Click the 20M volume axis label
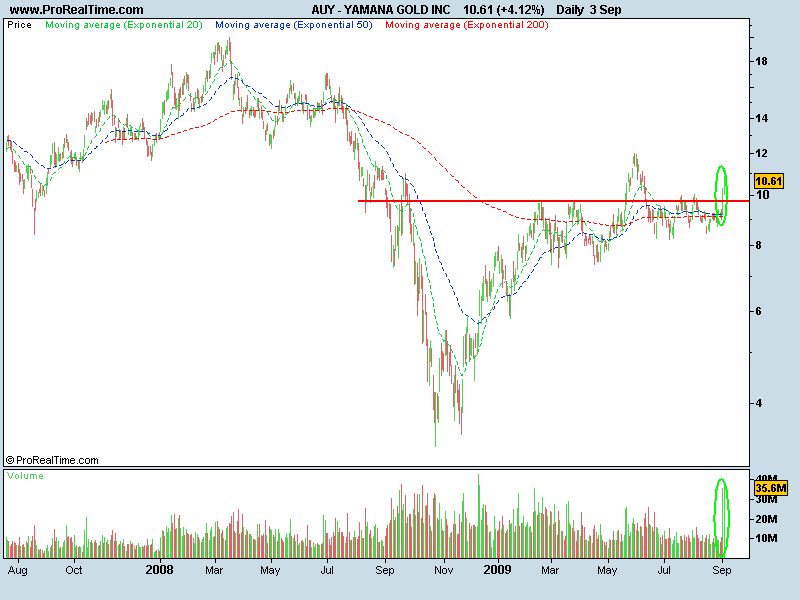Viewport: 800px width, 600px height. [x=766, y=519]
